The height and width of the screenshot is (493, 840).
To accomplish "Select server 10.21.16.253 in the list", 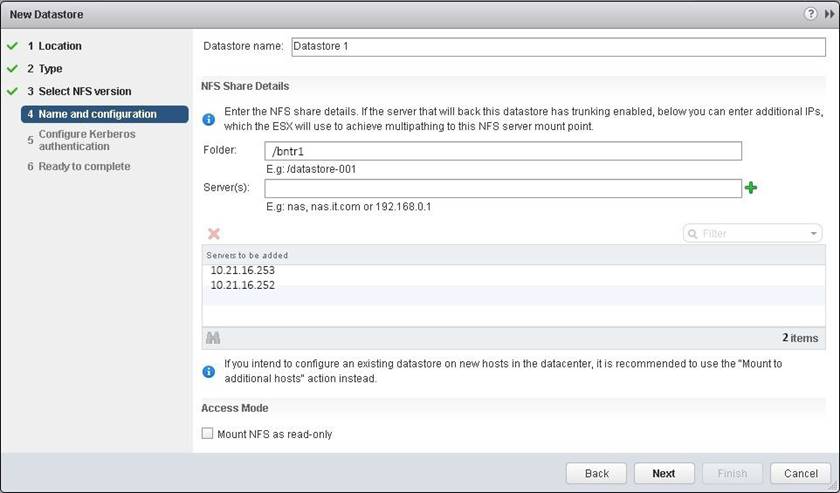I will point(243,270).
